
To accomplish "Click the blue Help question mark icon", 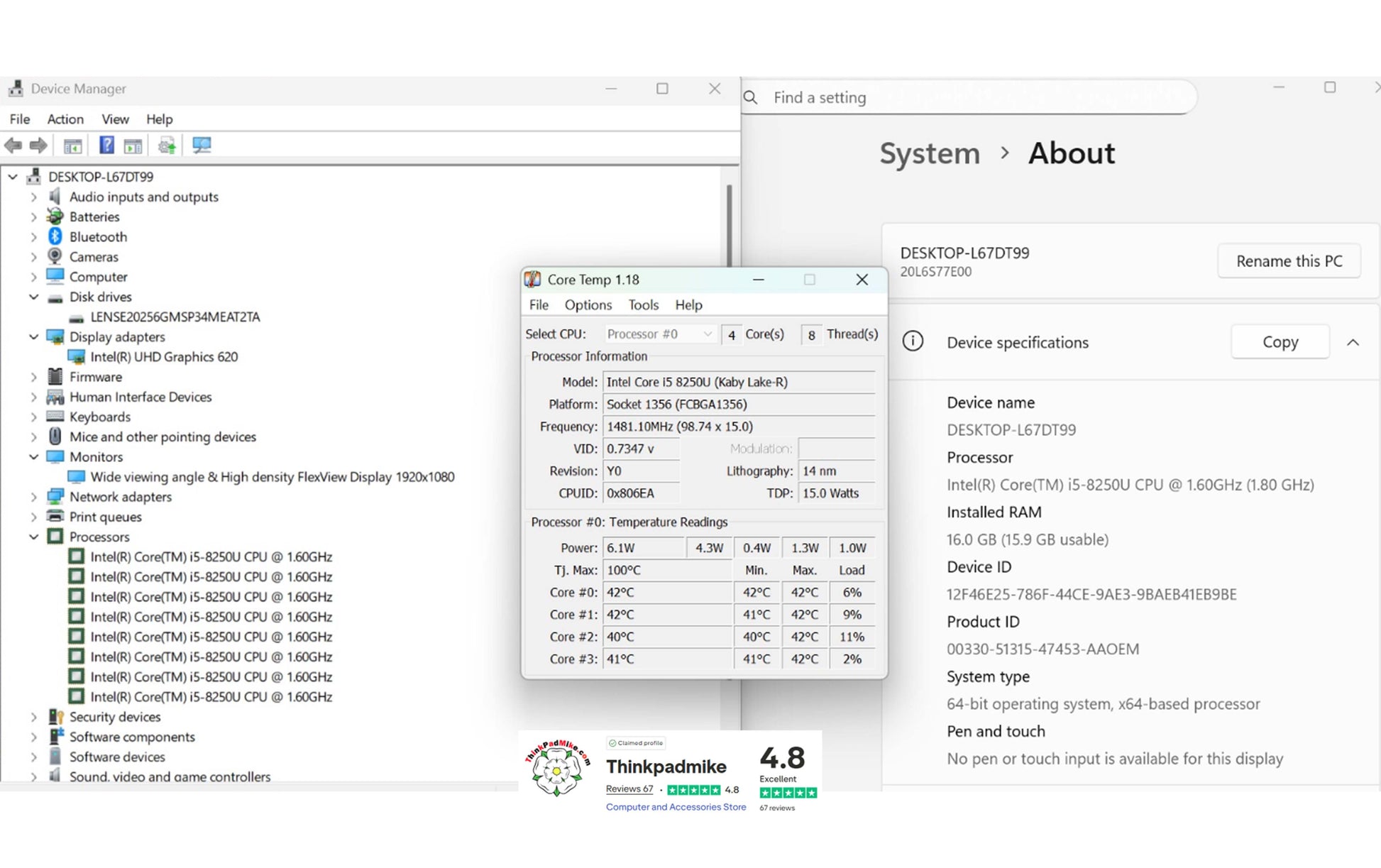I will coord(106,145).
